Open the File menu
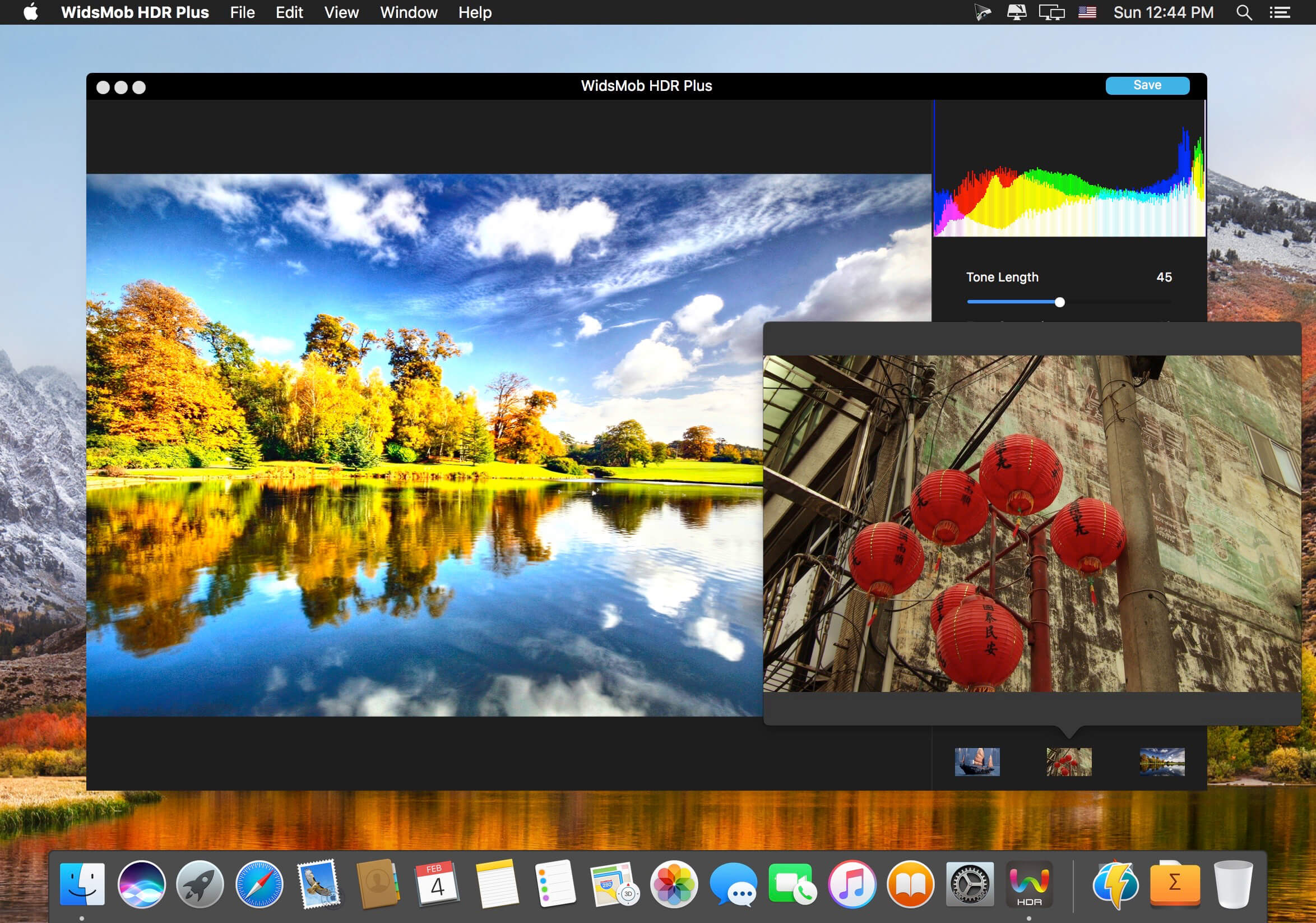1316x923 pixels. click(x=243, y=12)
